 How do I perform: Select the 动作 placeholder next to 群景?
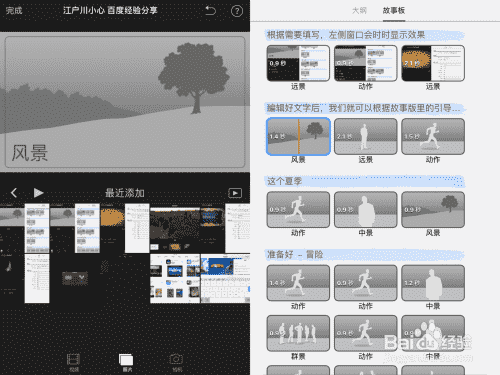click(x=366, y=333)
